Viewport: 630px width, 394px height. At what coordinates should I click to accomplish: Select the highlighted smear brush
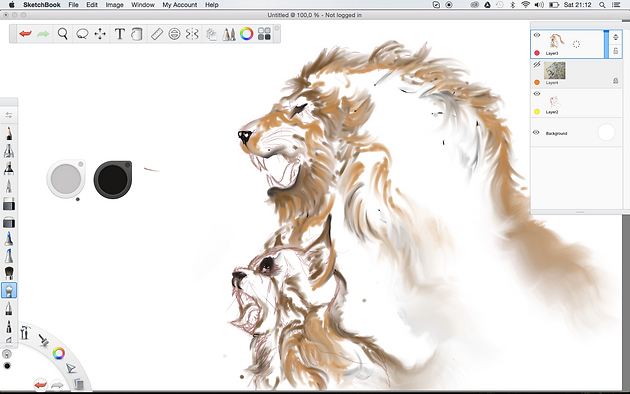pos(9,290)
